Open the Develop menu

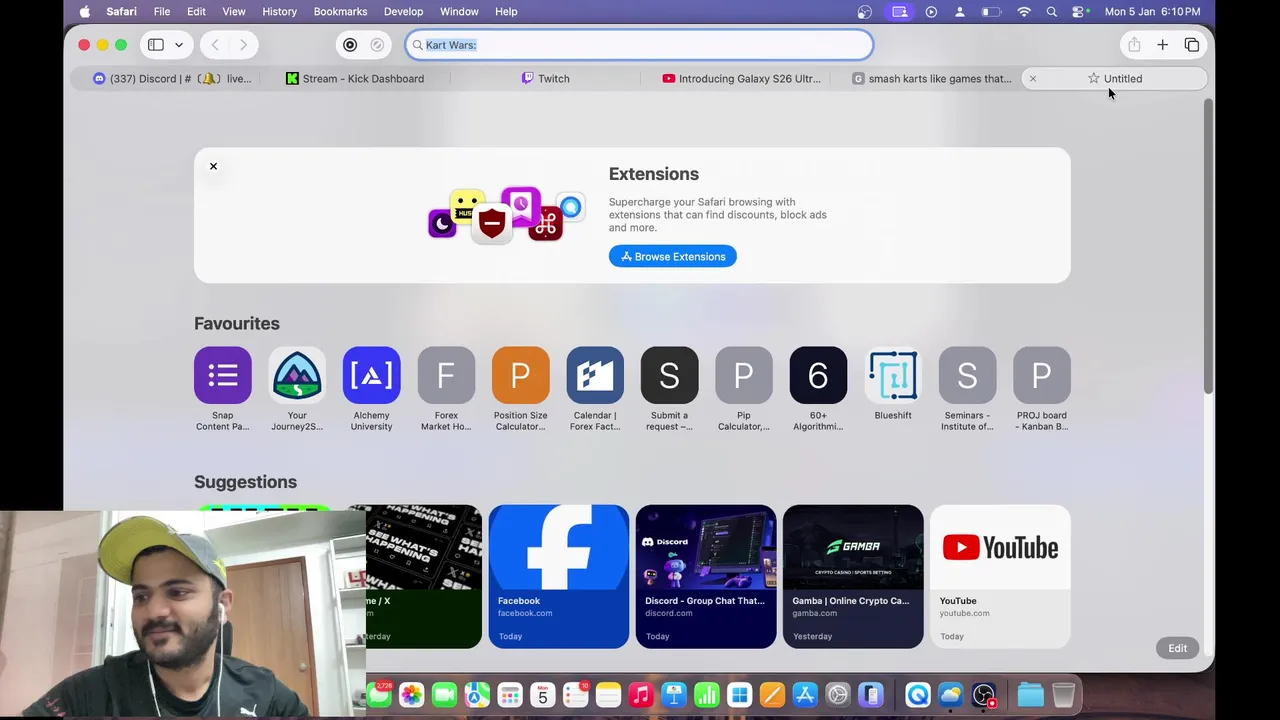403,11
